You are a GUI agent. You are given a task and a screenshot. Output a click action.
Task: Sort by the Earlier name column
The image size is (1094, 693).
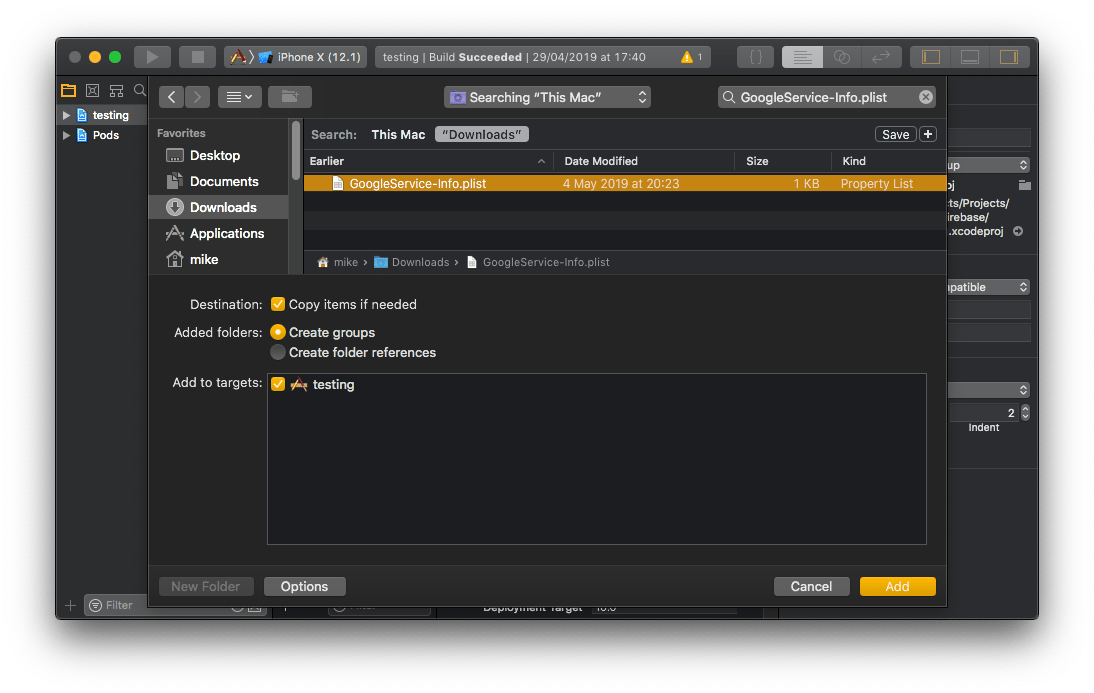coord(428,161)
